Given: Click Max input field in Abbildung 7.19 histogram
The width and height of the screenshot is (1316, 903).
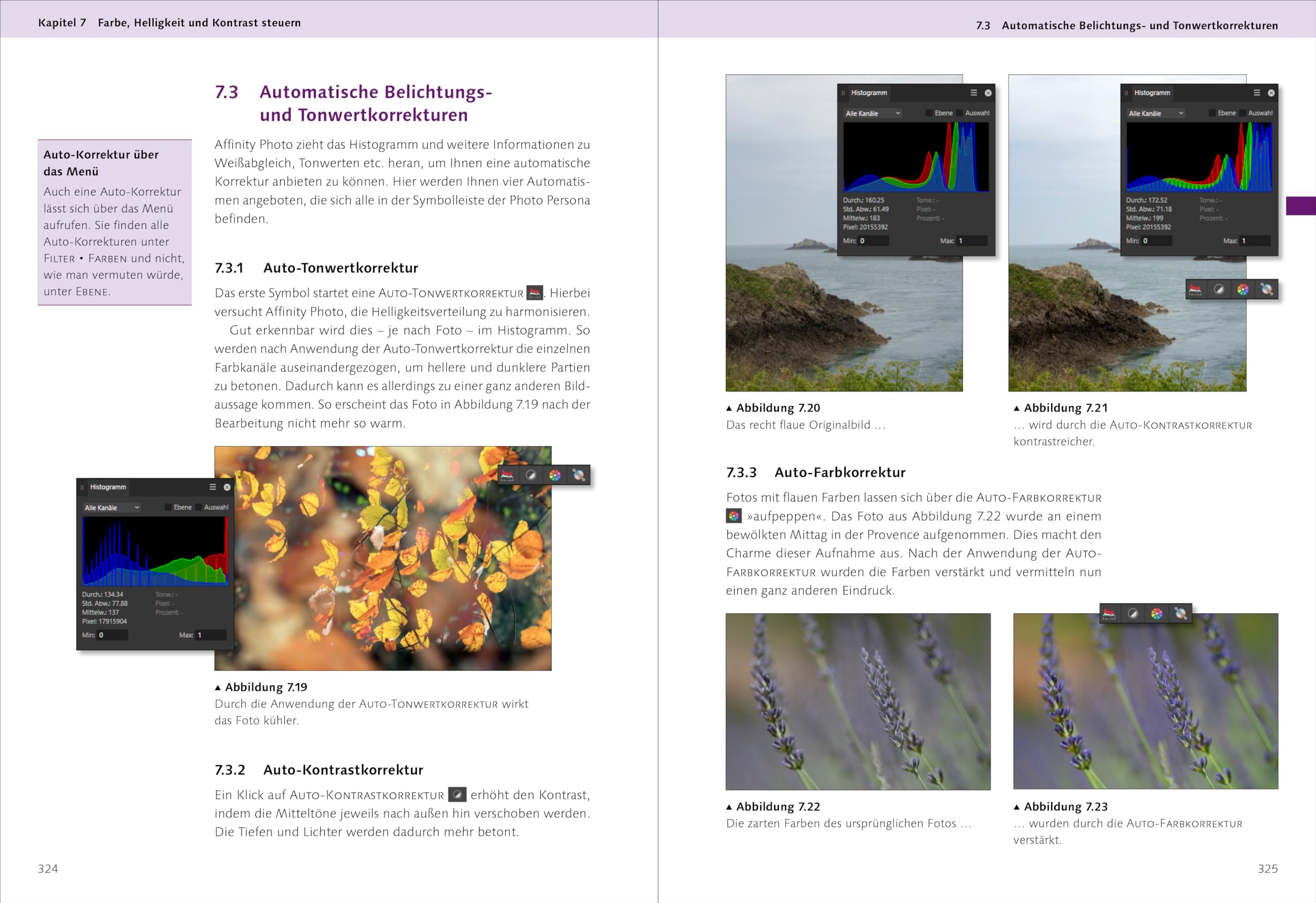Looking at the screenshot, I should 211,635.
